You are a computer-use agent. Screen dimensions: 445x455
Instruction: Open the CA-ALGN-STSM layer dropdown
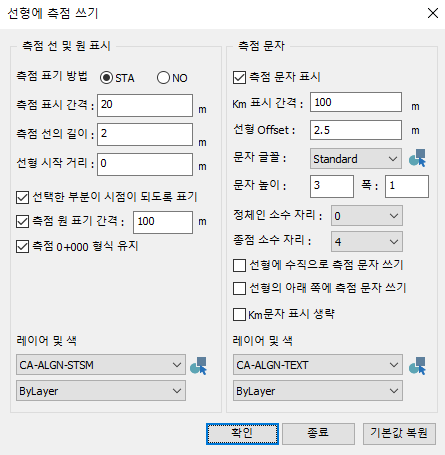101,365
